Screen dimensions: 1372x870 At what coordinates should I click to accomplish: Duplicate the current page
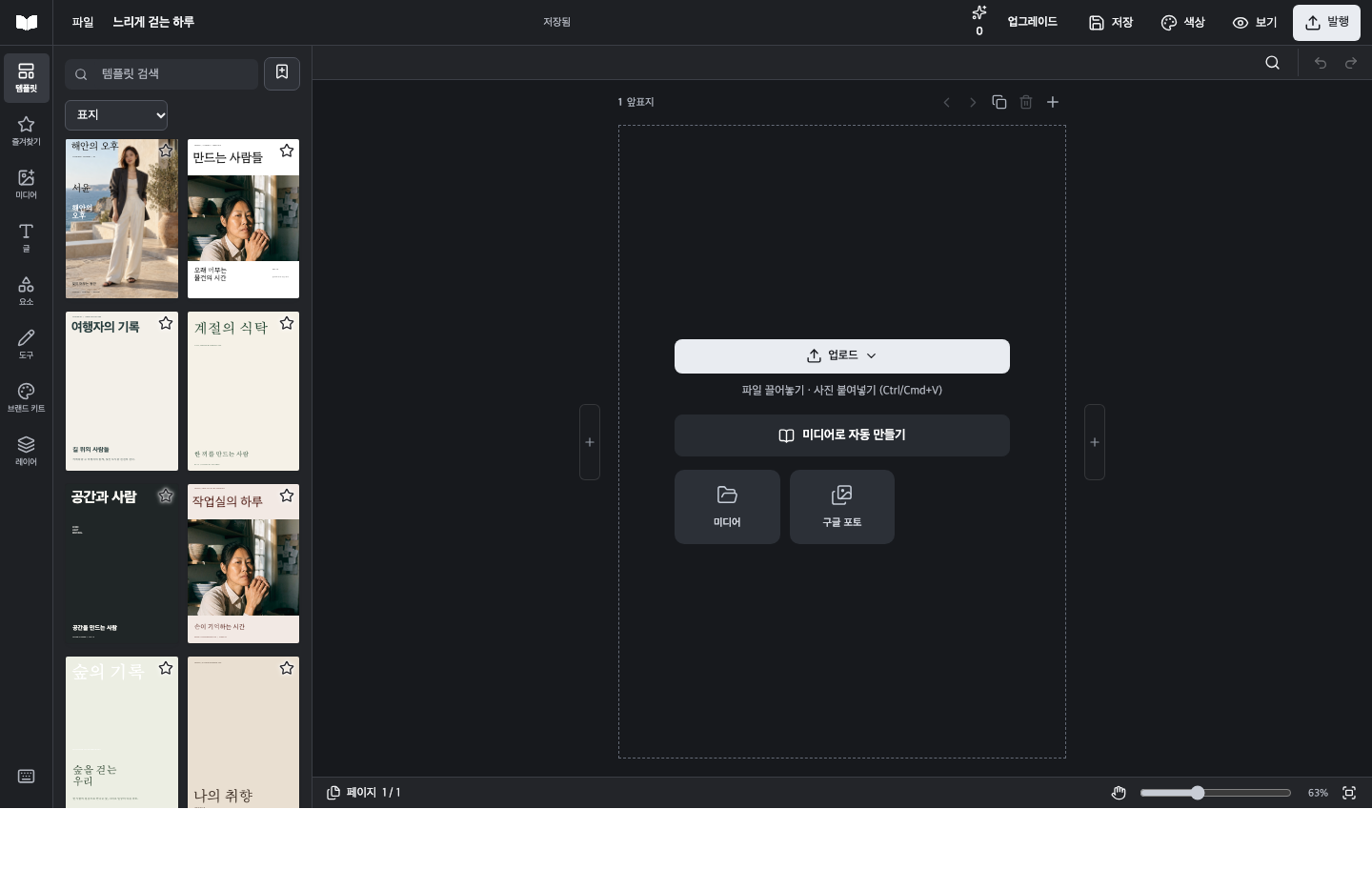[999, 102]
